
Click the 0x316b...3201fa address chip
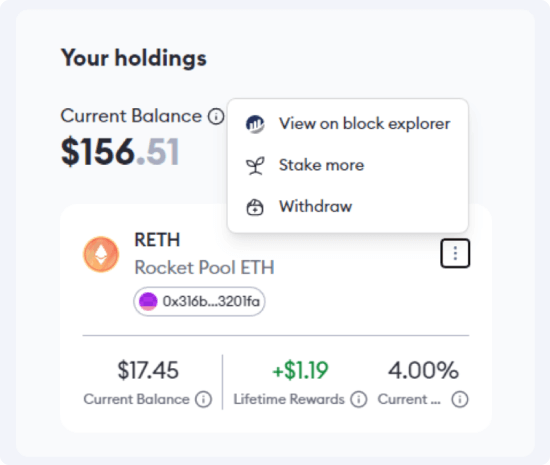199,302
